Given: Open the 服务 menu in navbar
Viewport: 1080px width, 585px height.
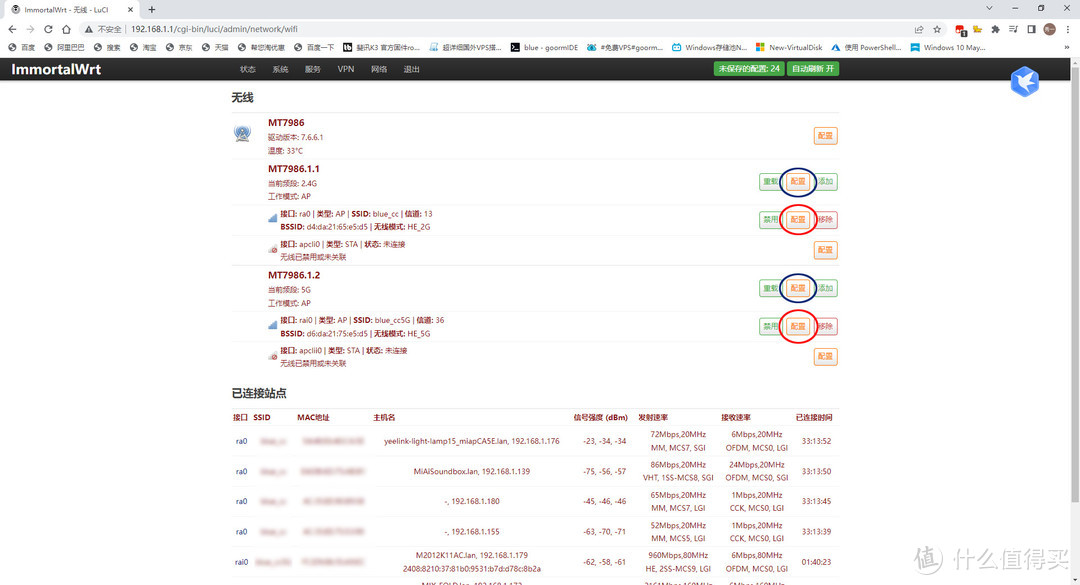Looking at the screenshot, I should 313,70.
